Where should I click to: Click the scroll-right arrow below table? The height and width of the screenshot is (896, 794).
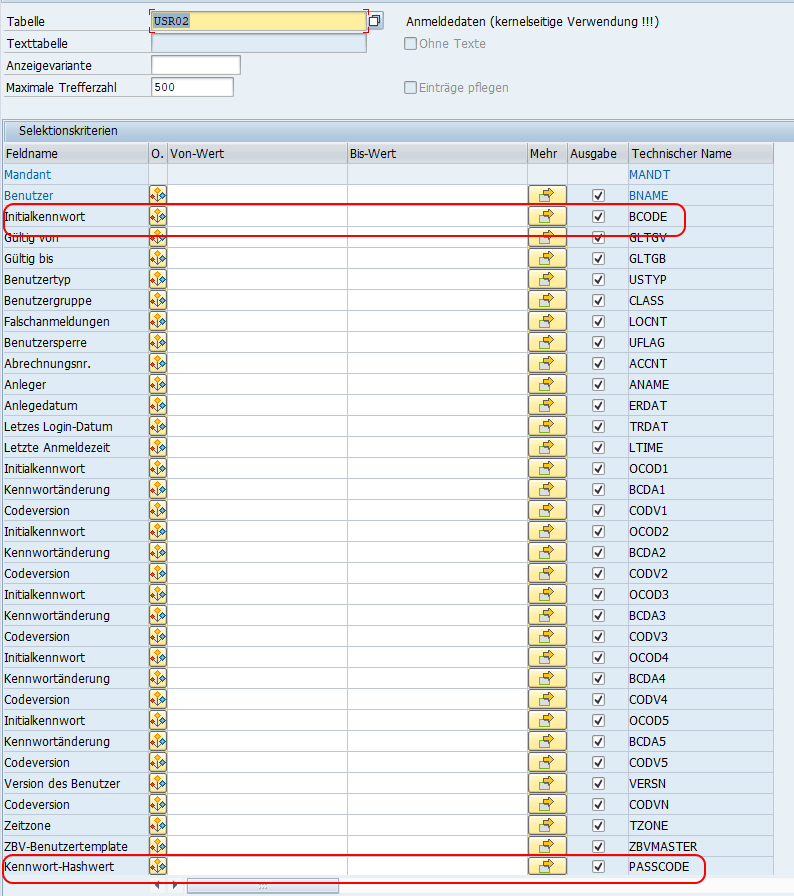coord(175,885)
